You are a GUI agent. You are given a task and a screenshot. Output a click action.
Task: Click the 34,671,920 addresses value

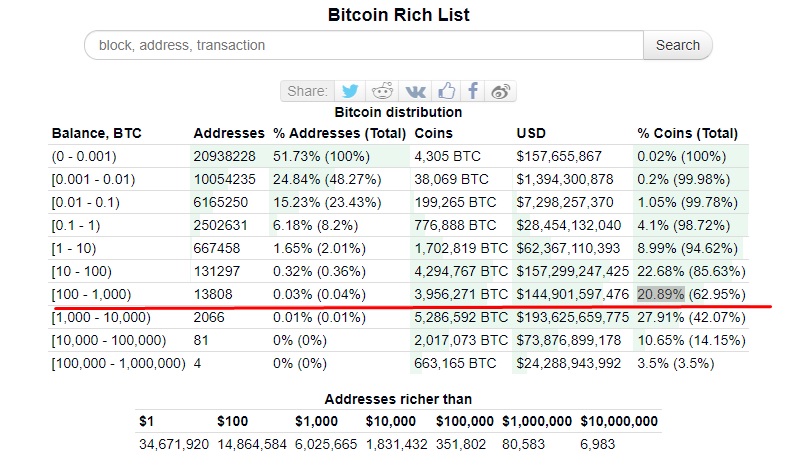[x=173, y=444]
